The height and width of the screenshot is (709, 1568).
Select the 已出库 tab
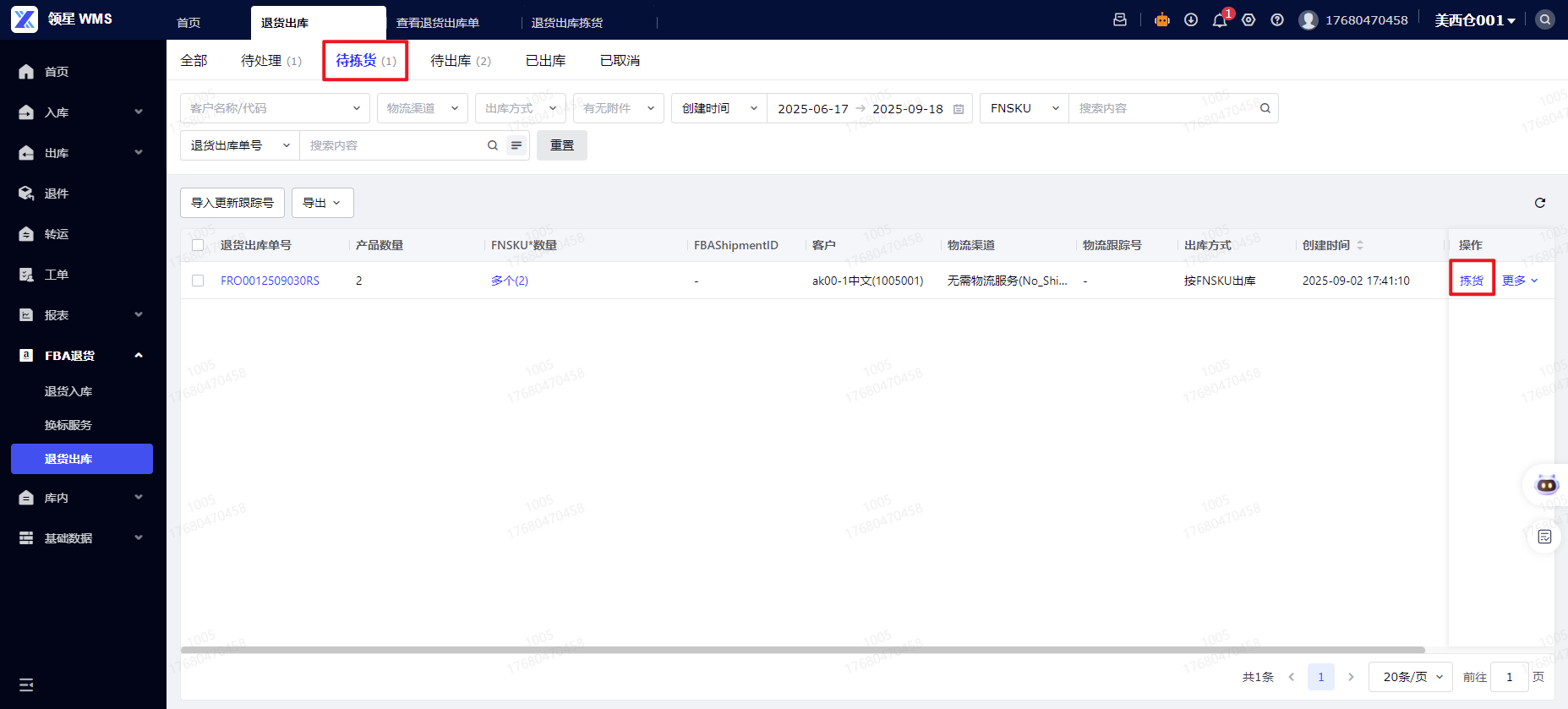point(546,61)
